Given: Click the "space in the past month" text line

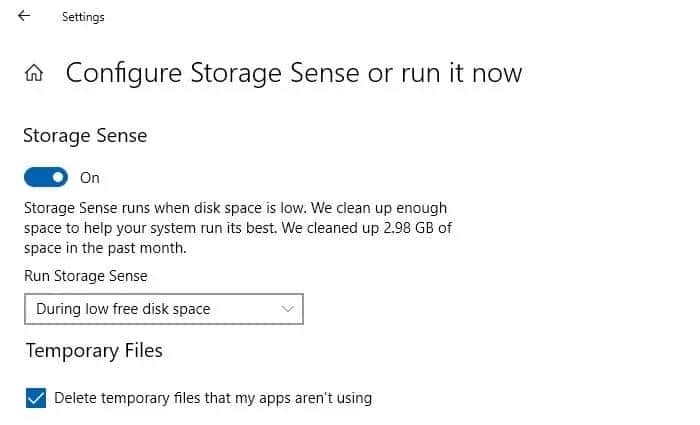Looking at the screenshot, I should (x=107, y=247).
